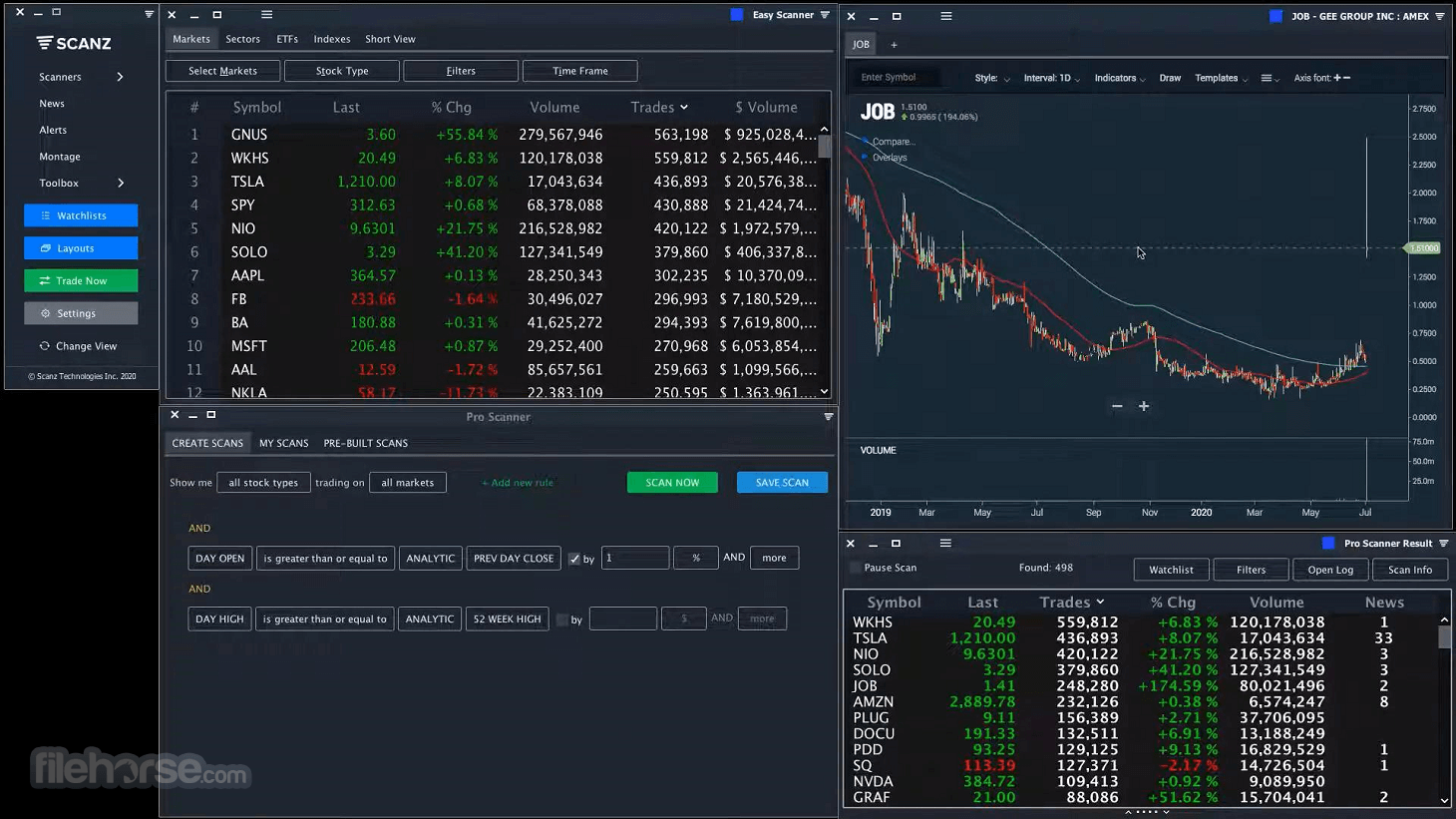The width and height of the screenshot is (1456, 819).
Task: Click the chart Compare option
Action: tap(893, 142)
